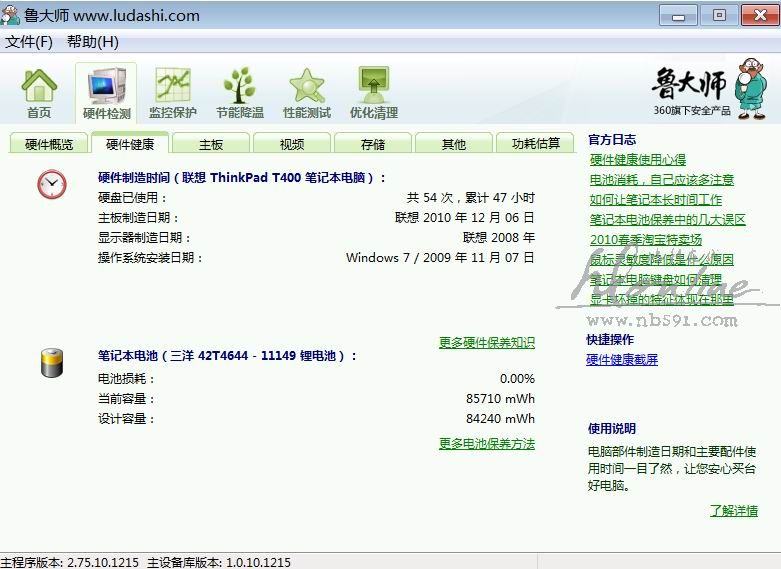The image size is (781, 569).
Task: Click the title bar application icon
Action: click(10, 15)
